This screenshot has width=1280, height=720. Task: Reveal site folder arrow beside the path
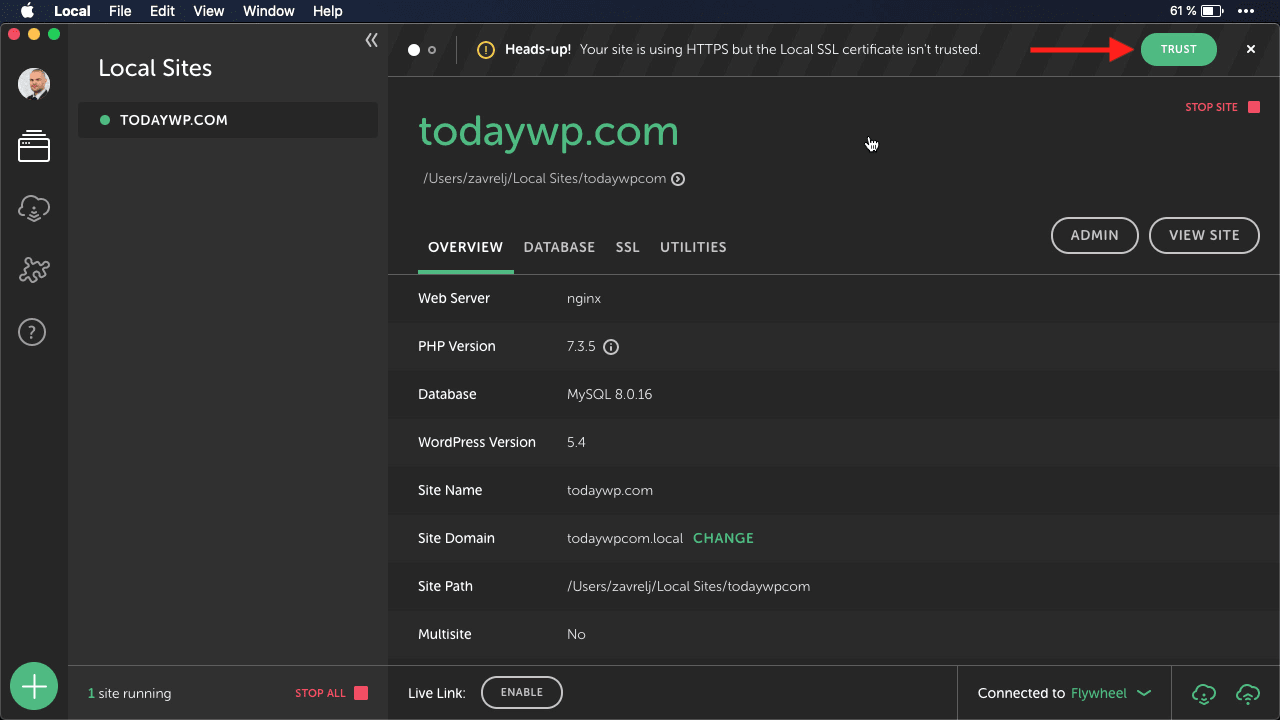678,179
